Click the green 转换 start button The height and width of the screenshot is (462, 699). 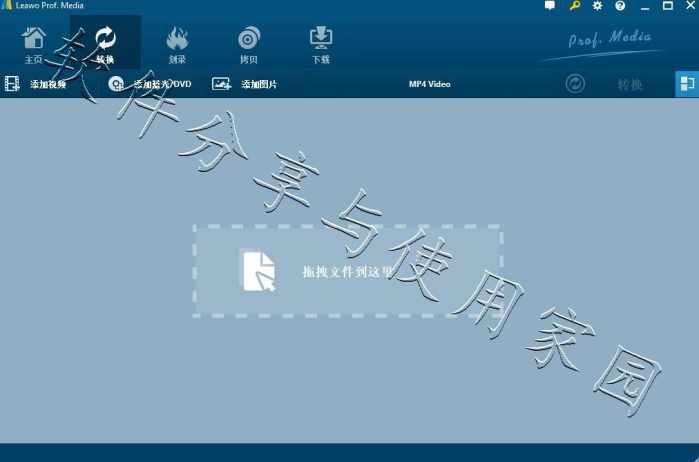629,84
